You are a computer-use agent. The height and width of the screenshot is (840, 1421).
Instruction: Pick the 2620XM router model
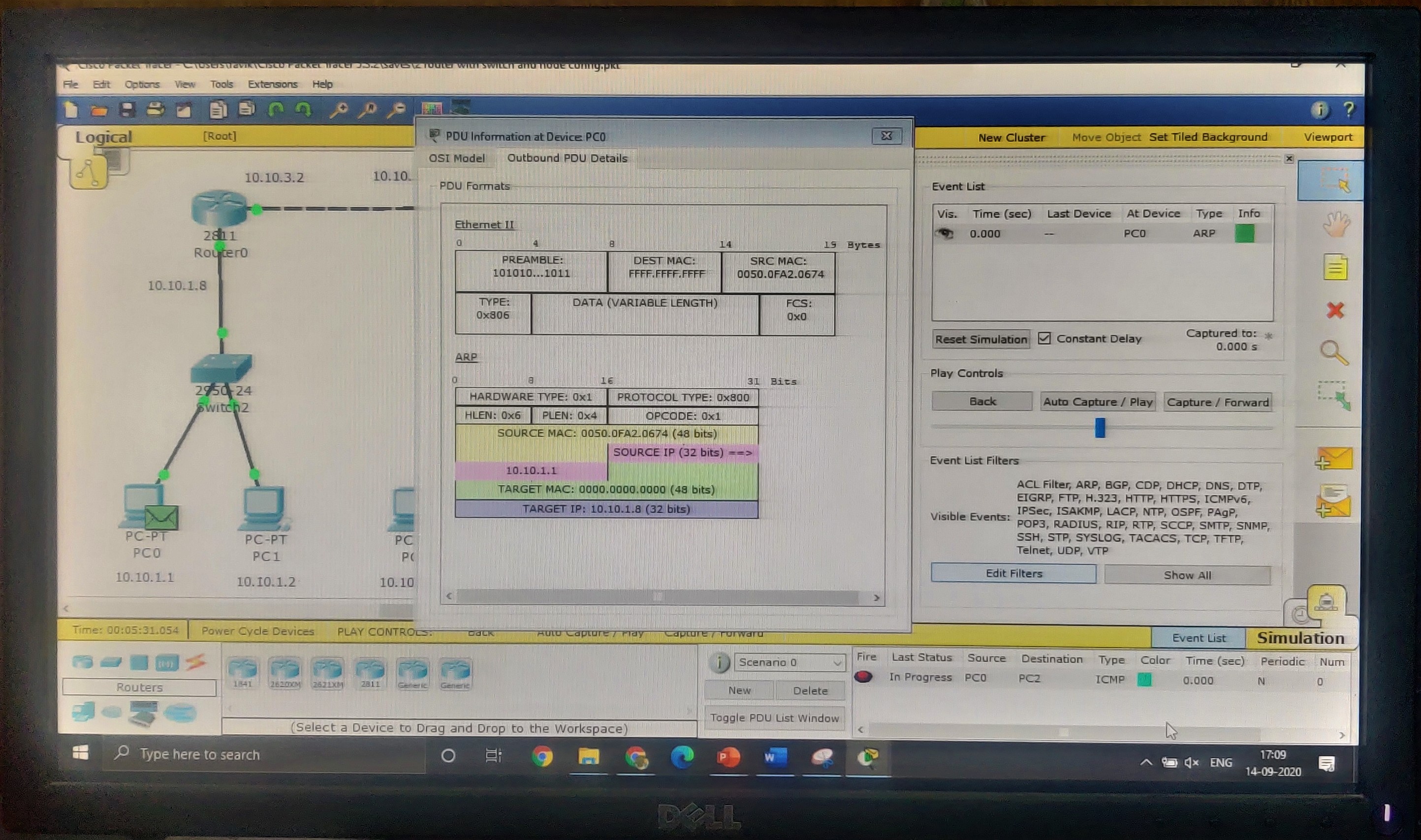click(285, 673)
